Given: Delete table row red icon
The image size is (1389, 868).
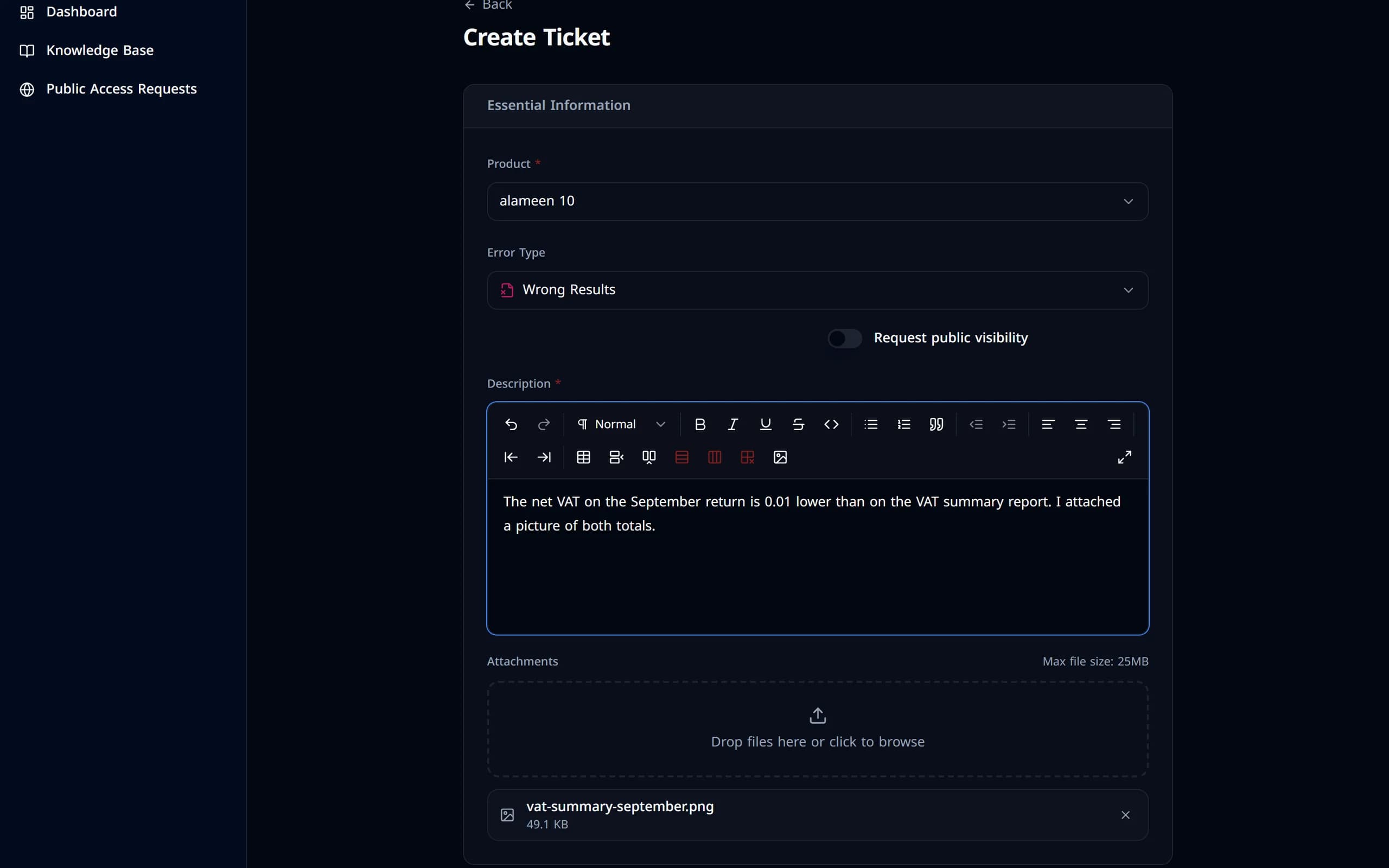Looking at the screenshot, I should (681, 457).
